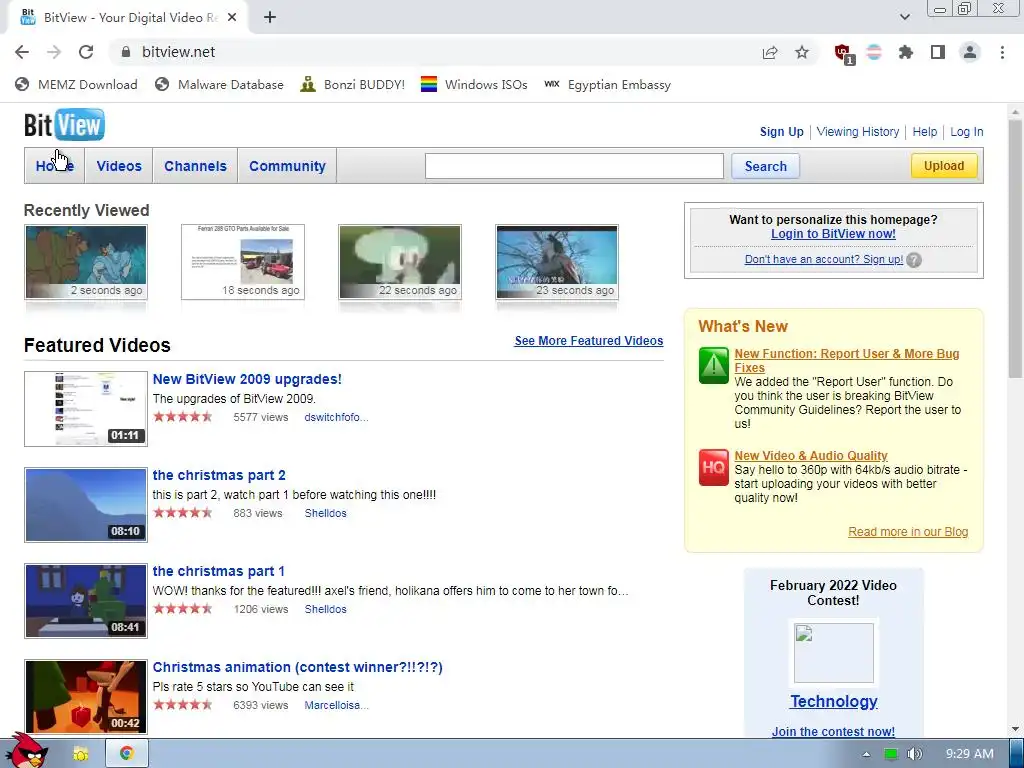Open MEMZ Download bookmark
The image size is (1024, 768).
[76, 84]
